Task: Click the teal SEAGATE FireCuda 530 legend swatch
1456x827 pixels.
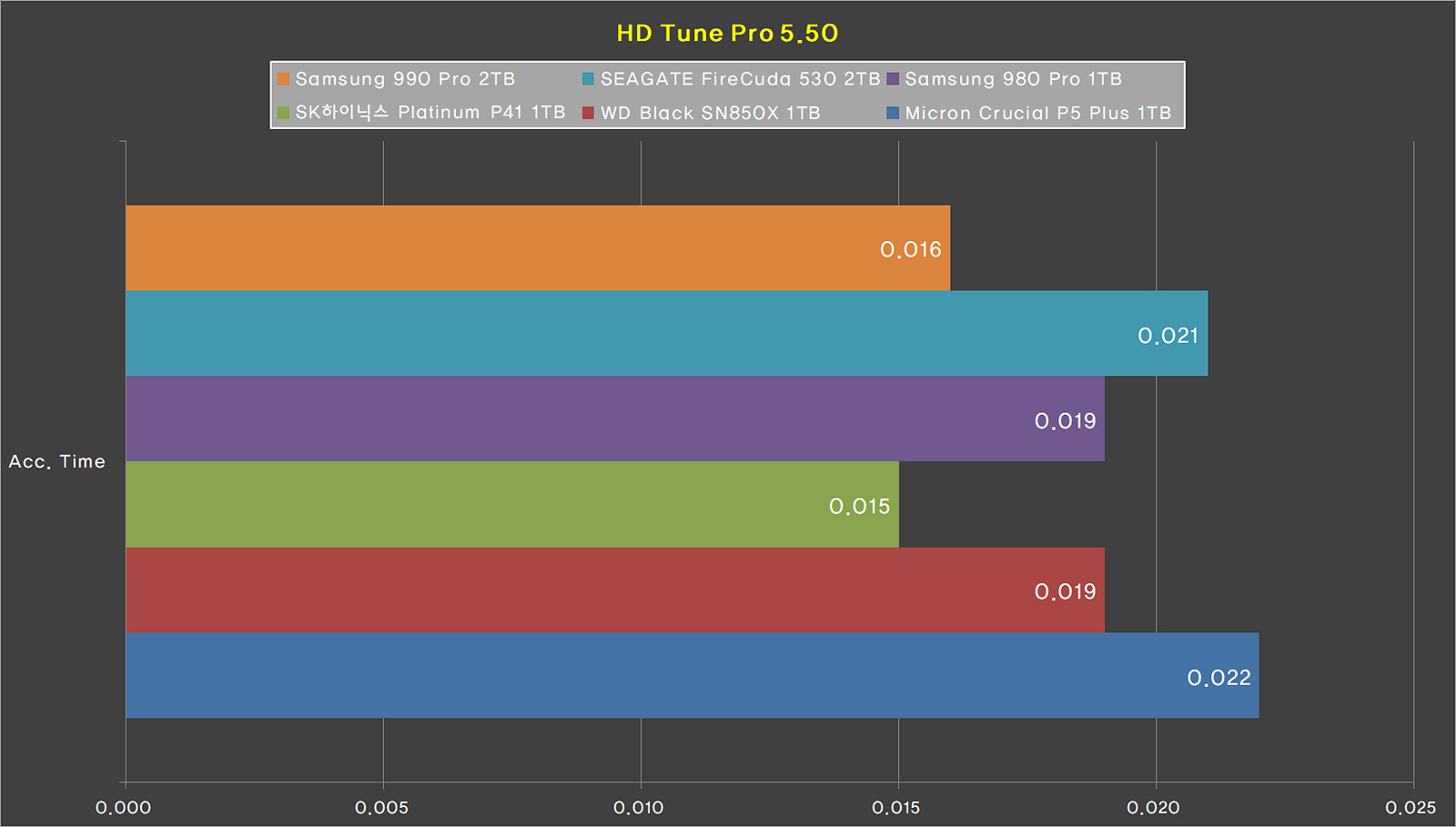Action: coord(588,79)
